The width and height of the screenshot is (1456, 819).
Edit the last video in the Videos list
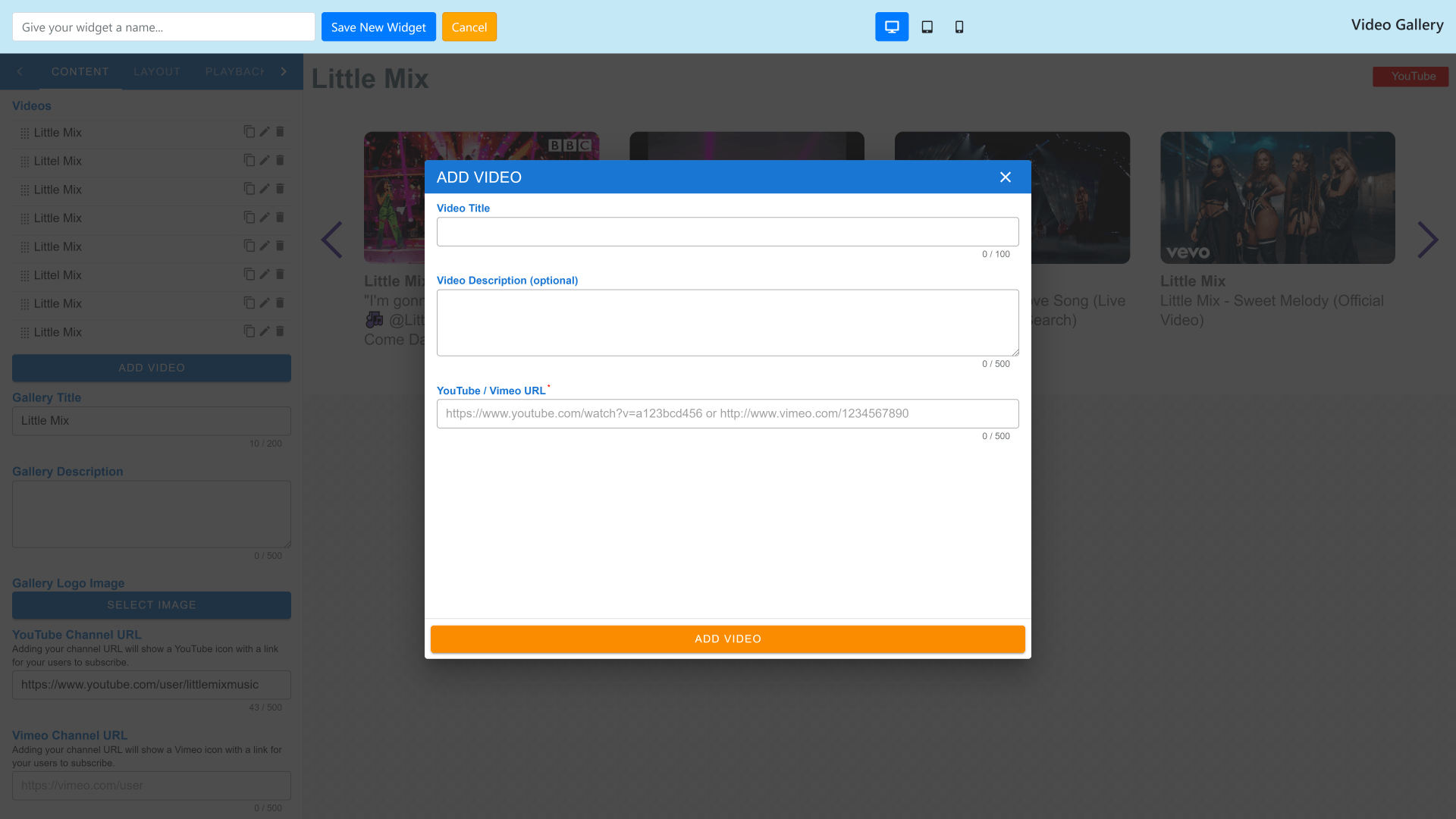point(265,331)
